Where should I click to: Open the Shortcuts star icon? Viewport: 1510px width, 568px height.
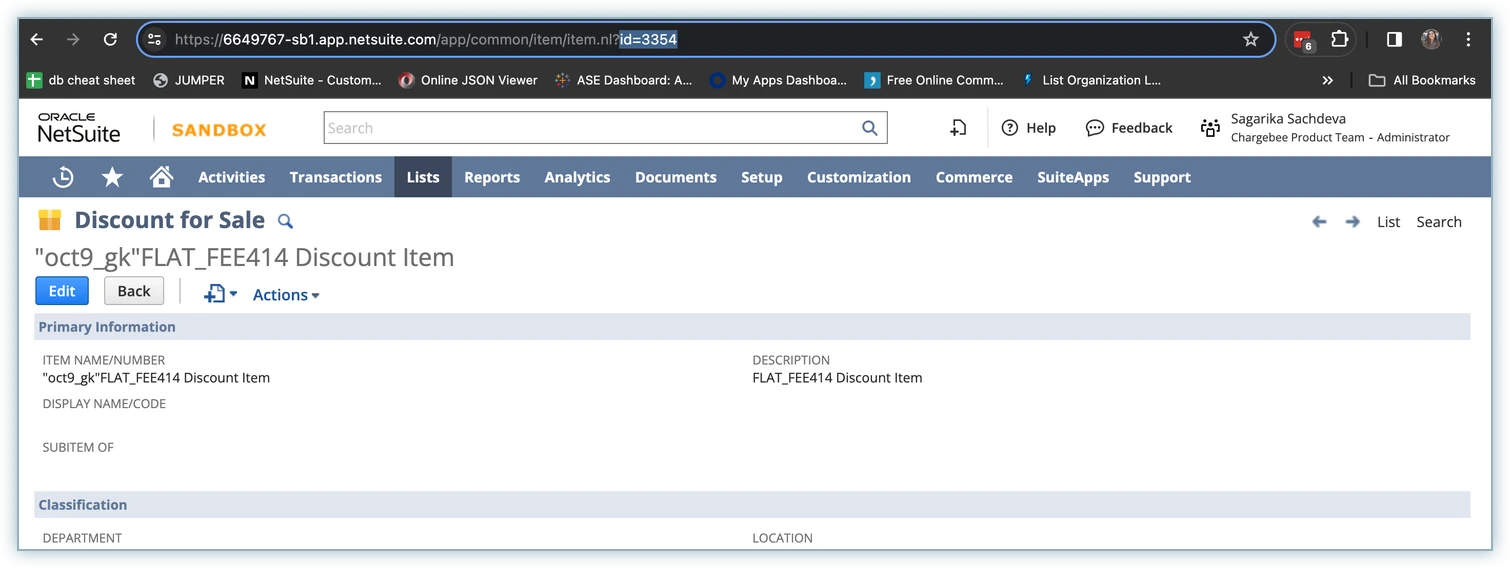click(112, 177)
